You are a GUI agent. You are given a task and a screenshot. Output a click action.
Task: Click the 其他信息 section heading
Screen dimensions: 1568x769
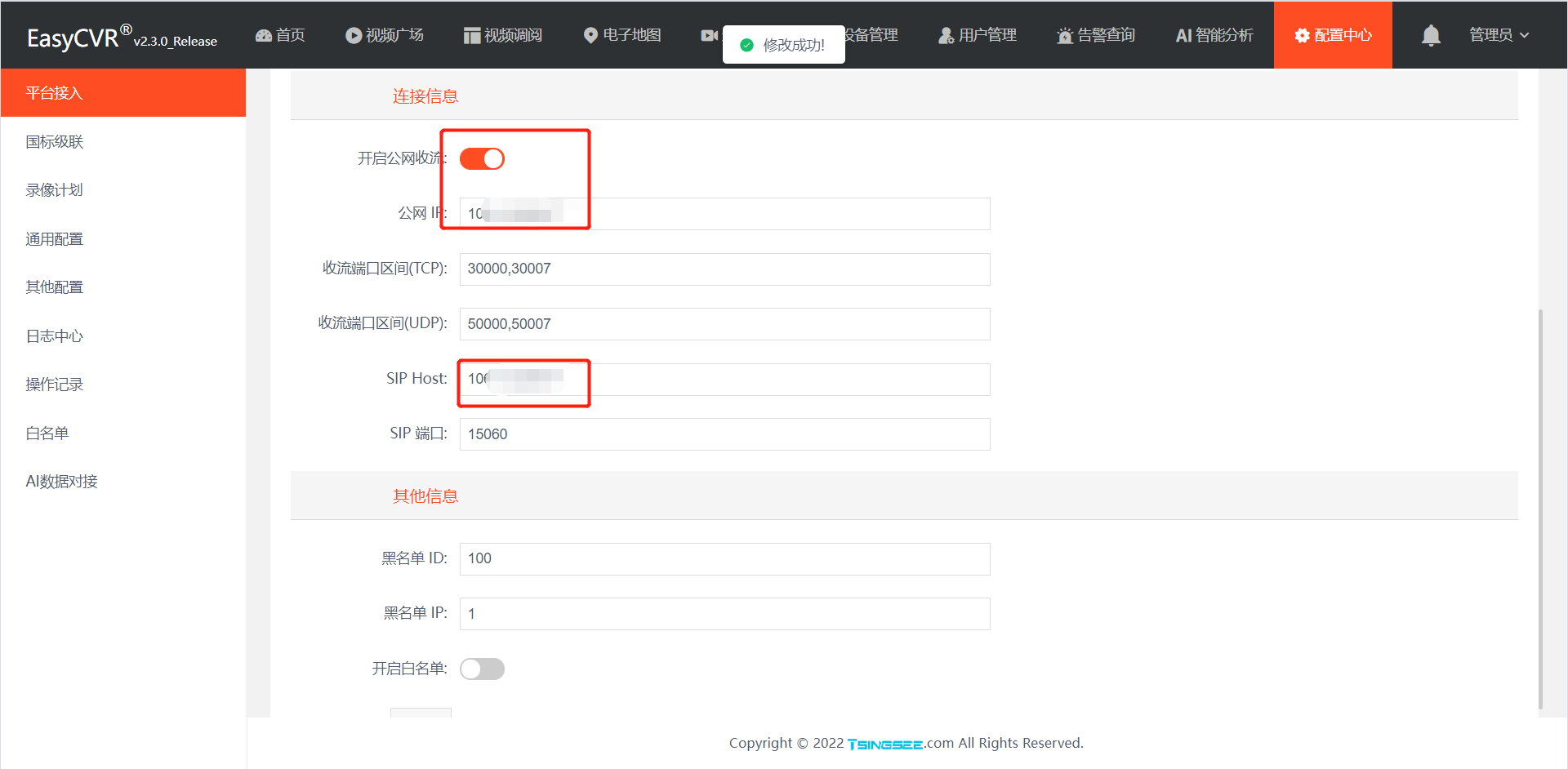click(425, 496)
